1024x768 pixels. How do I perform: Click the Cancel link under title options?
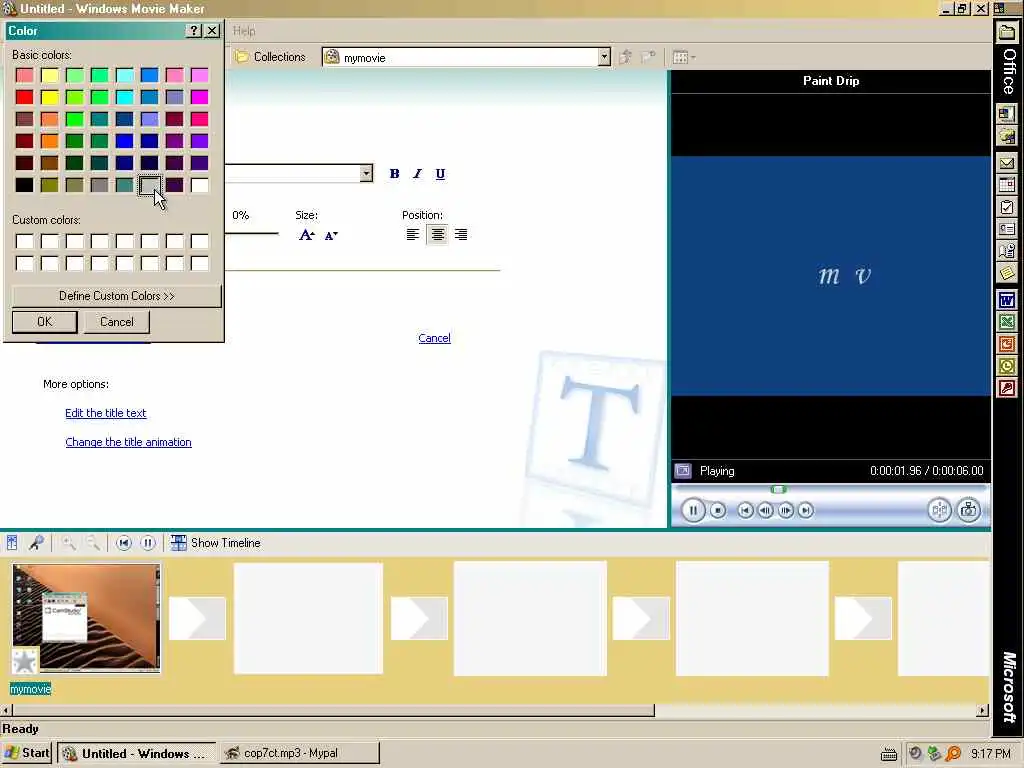pos(434,338)
